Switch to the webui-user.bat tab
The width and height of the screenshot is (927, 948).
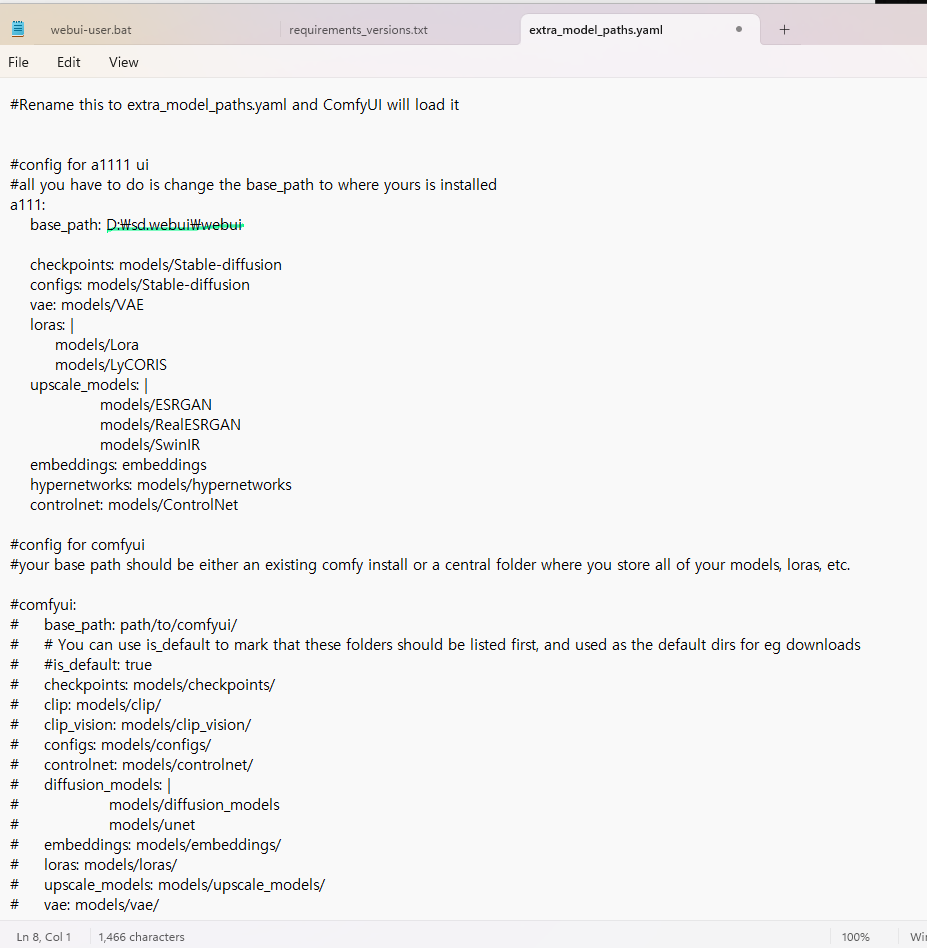point(91,30)
